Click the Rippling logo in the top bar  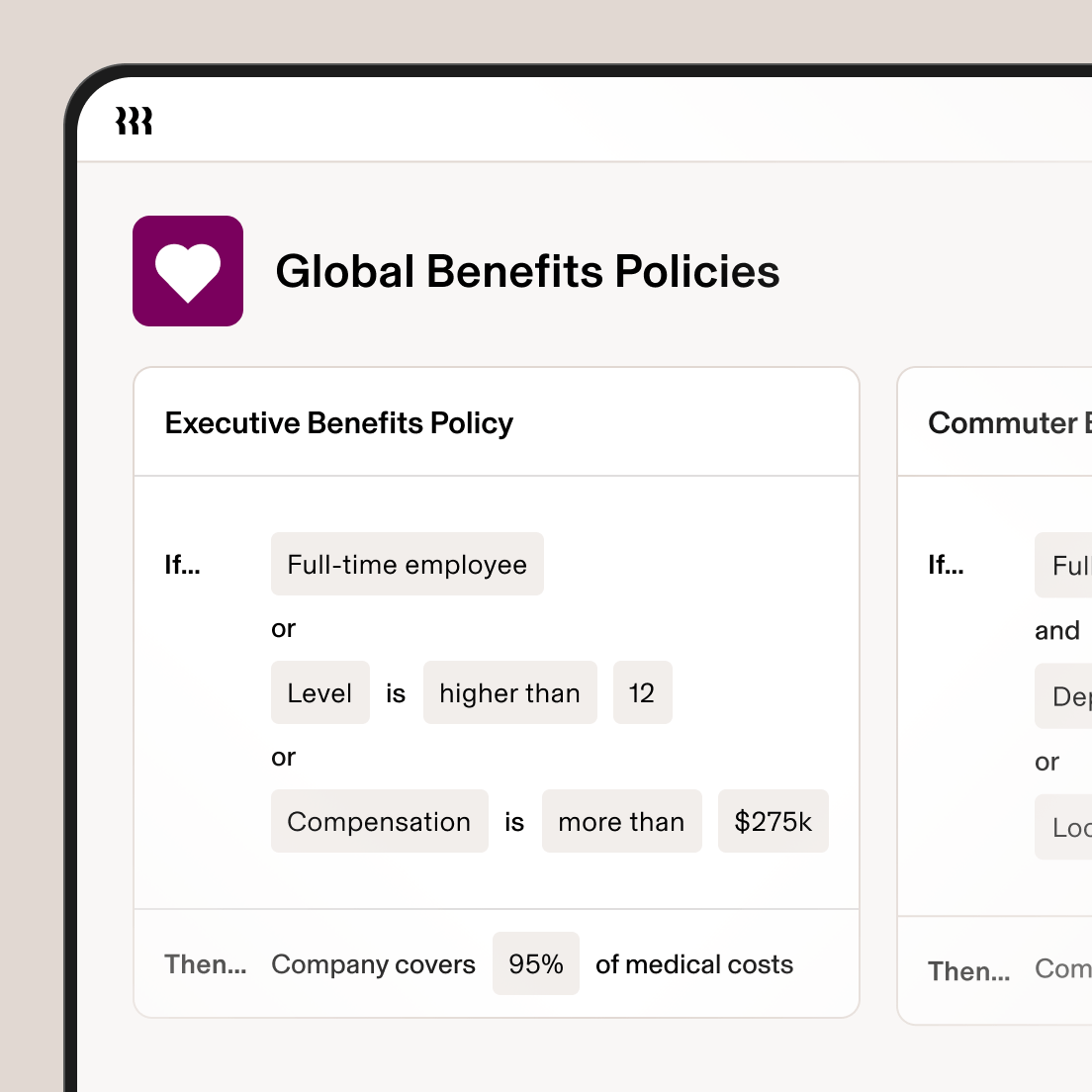click(134, 121)
